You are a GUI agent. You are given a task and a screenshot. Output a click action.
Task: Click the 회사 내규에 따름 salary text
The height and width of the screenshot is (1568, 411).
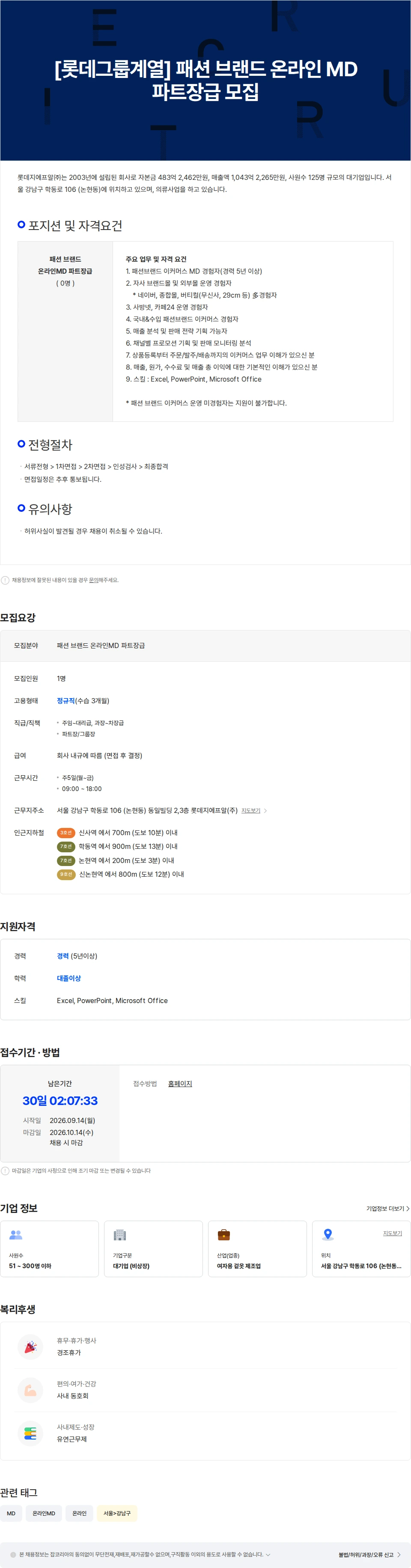coord(99,756)
